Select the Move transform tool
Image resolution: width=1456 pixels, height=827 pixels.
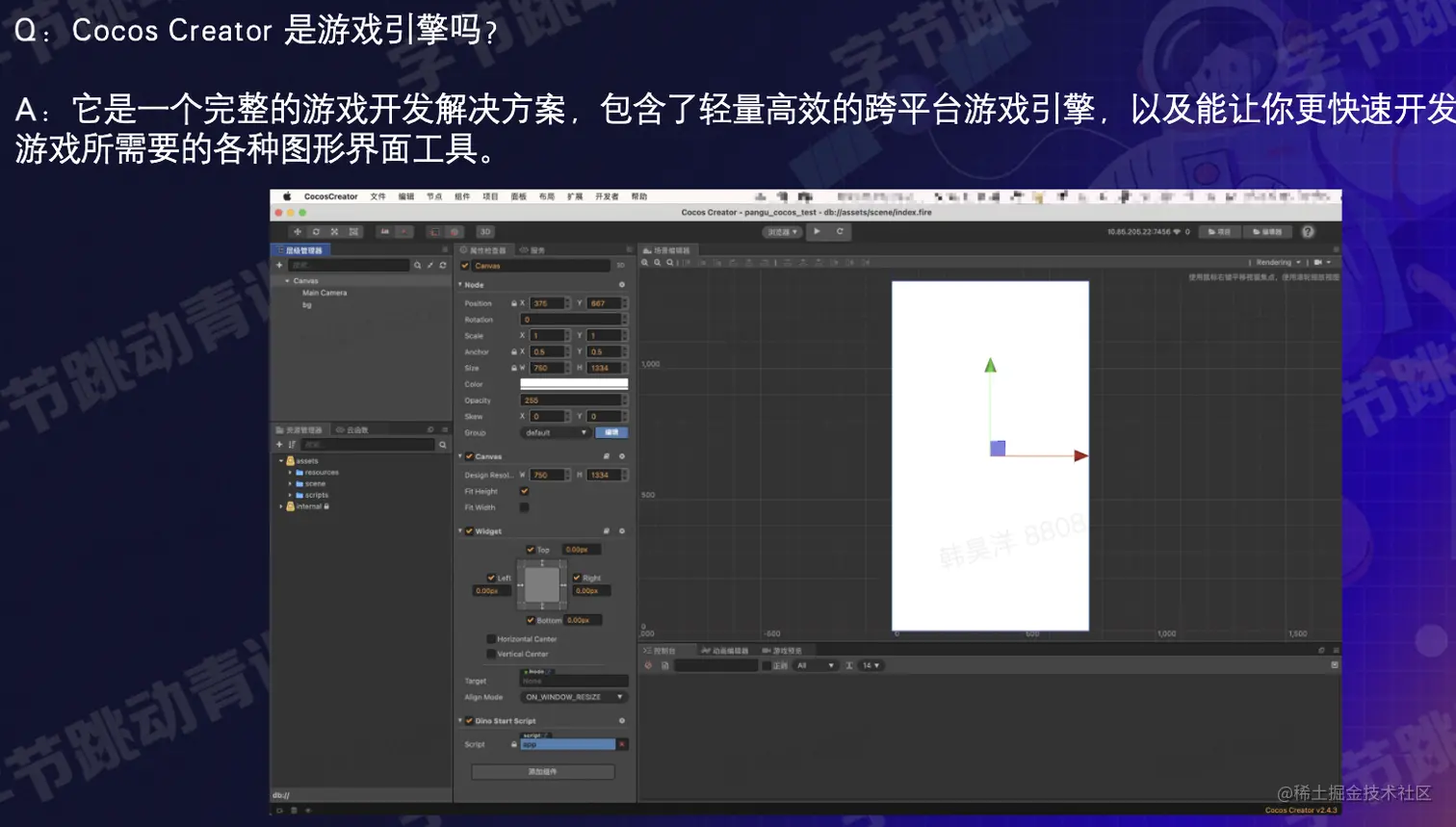click(298, 232)
